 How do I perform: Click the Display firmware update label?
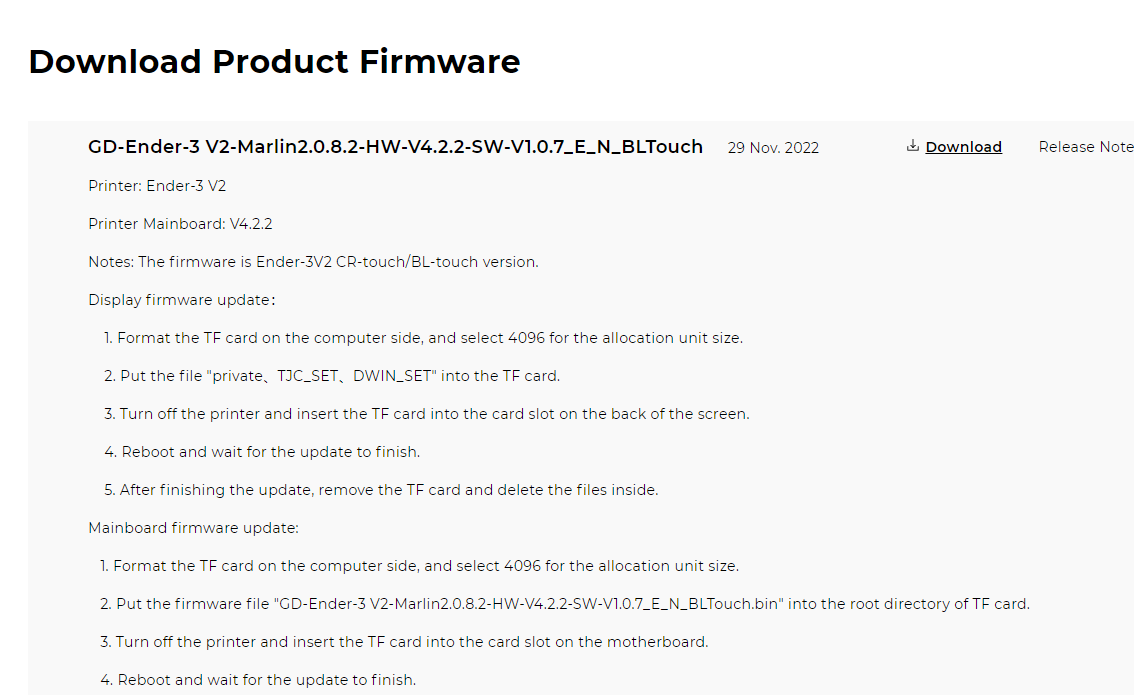(x=182, y=300)
